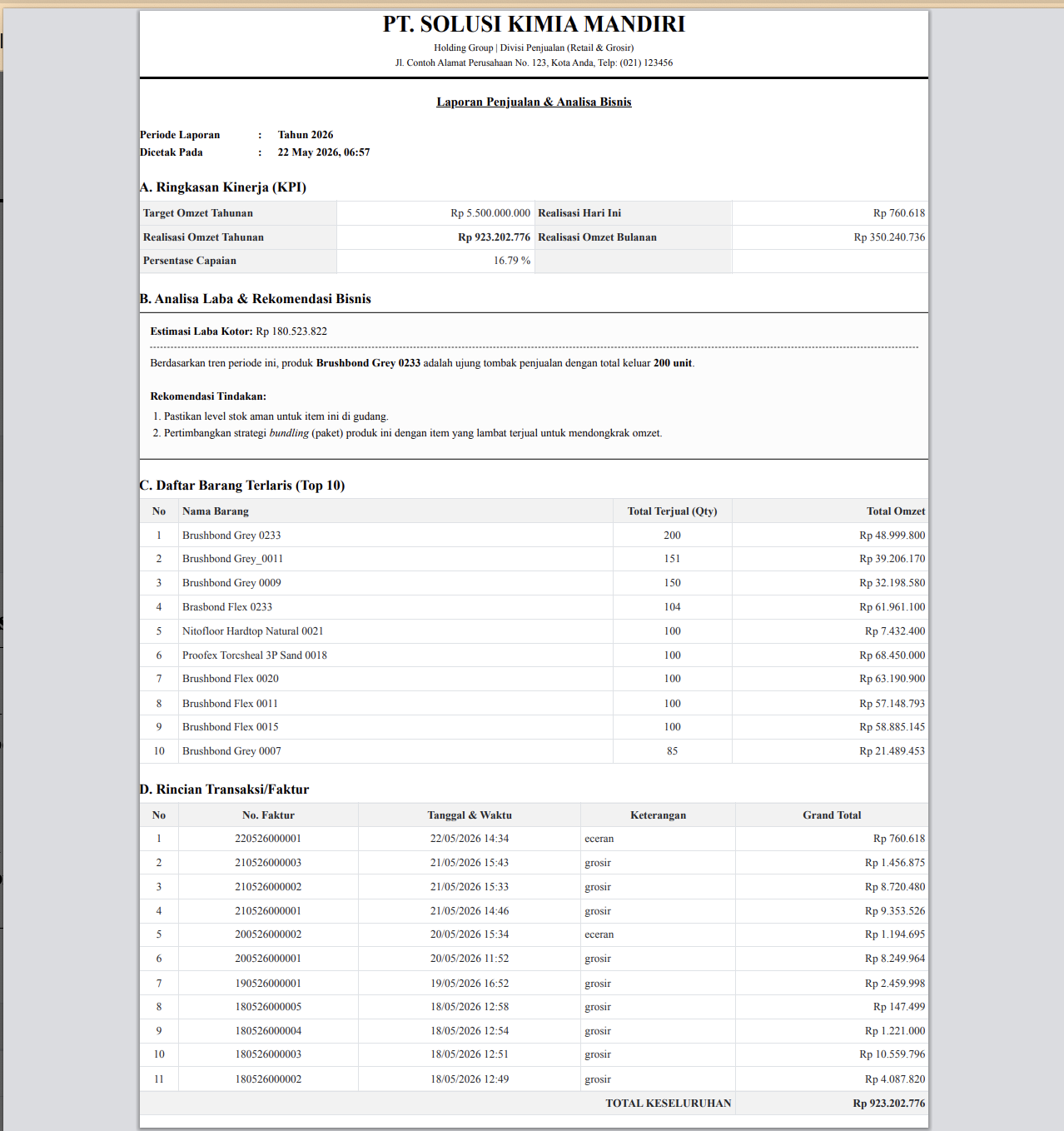The height and width of the screenshot is (1131, 1064).
Task: Click the 'TOTAL KESELURUHAN' label
Action: 669,1104
